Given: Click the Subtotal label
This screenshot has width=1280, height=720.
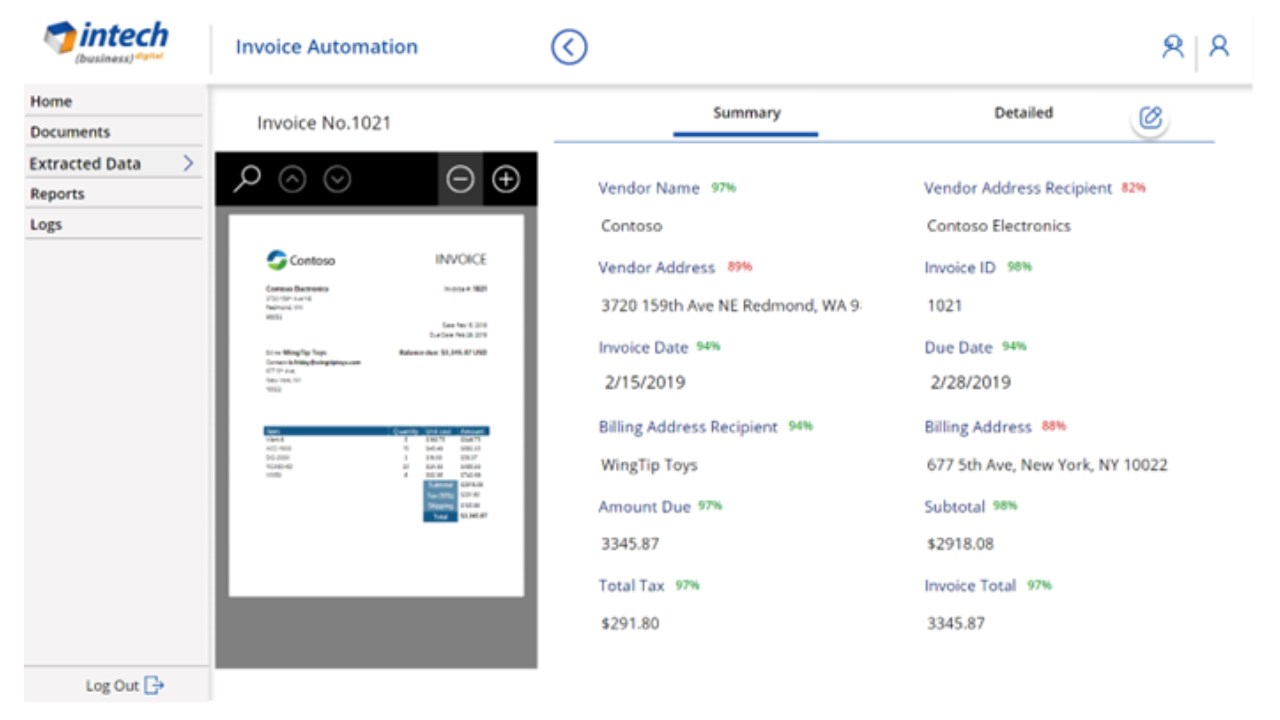Looking at the screenshot, I should click(x=954, y=507).
